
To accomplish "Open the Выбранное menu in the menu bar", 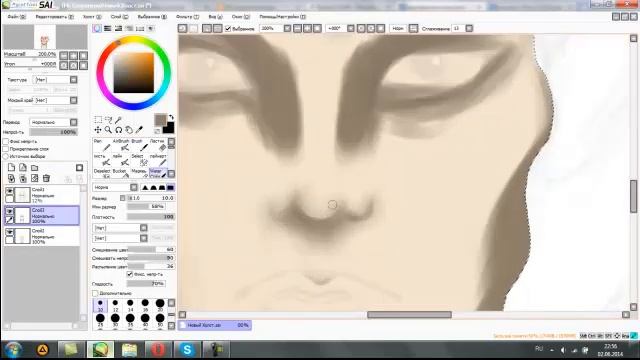I will [x=152, y=17].
